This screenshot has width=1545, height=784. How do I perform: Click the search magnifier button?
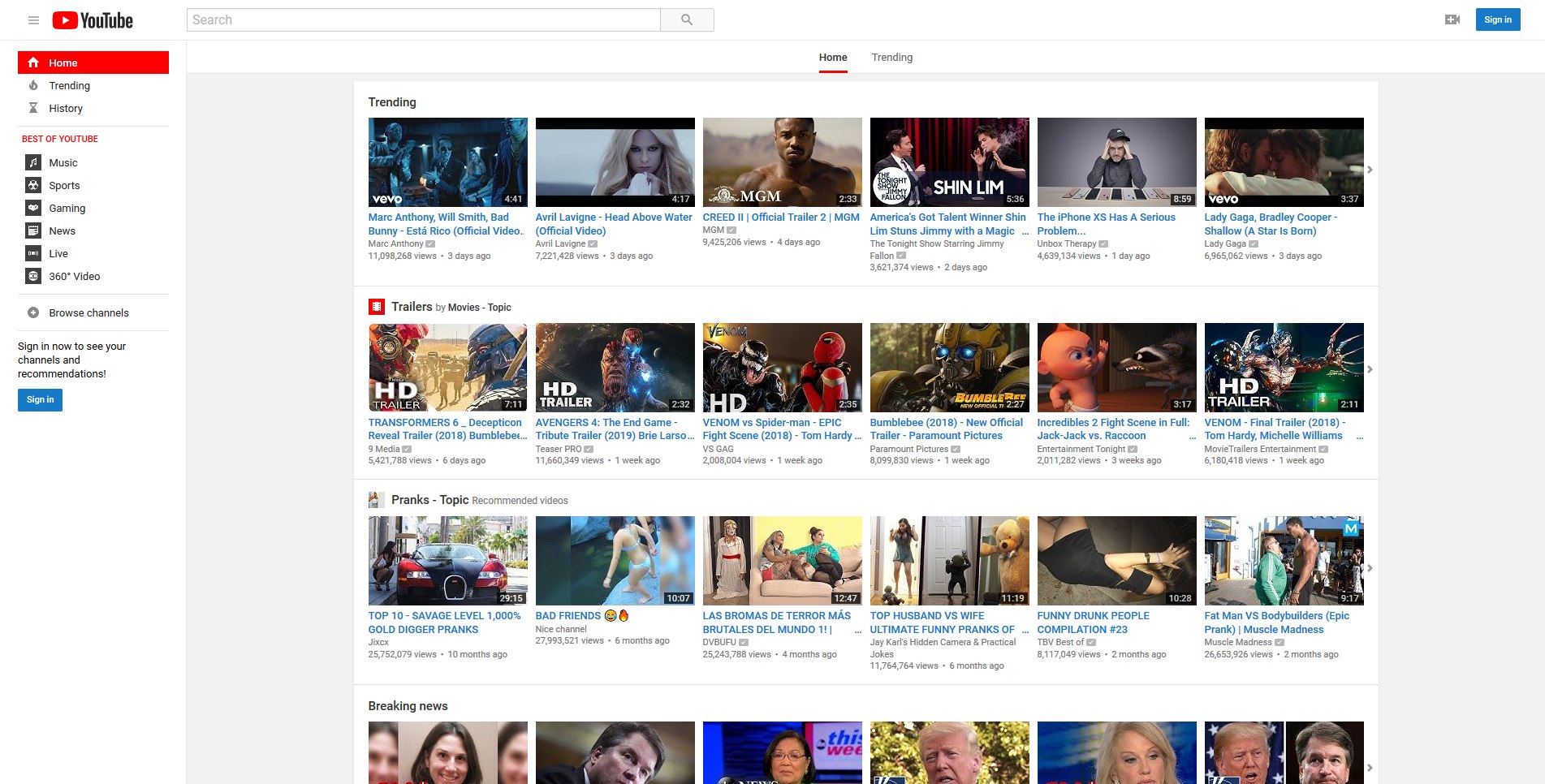point(687,20)
